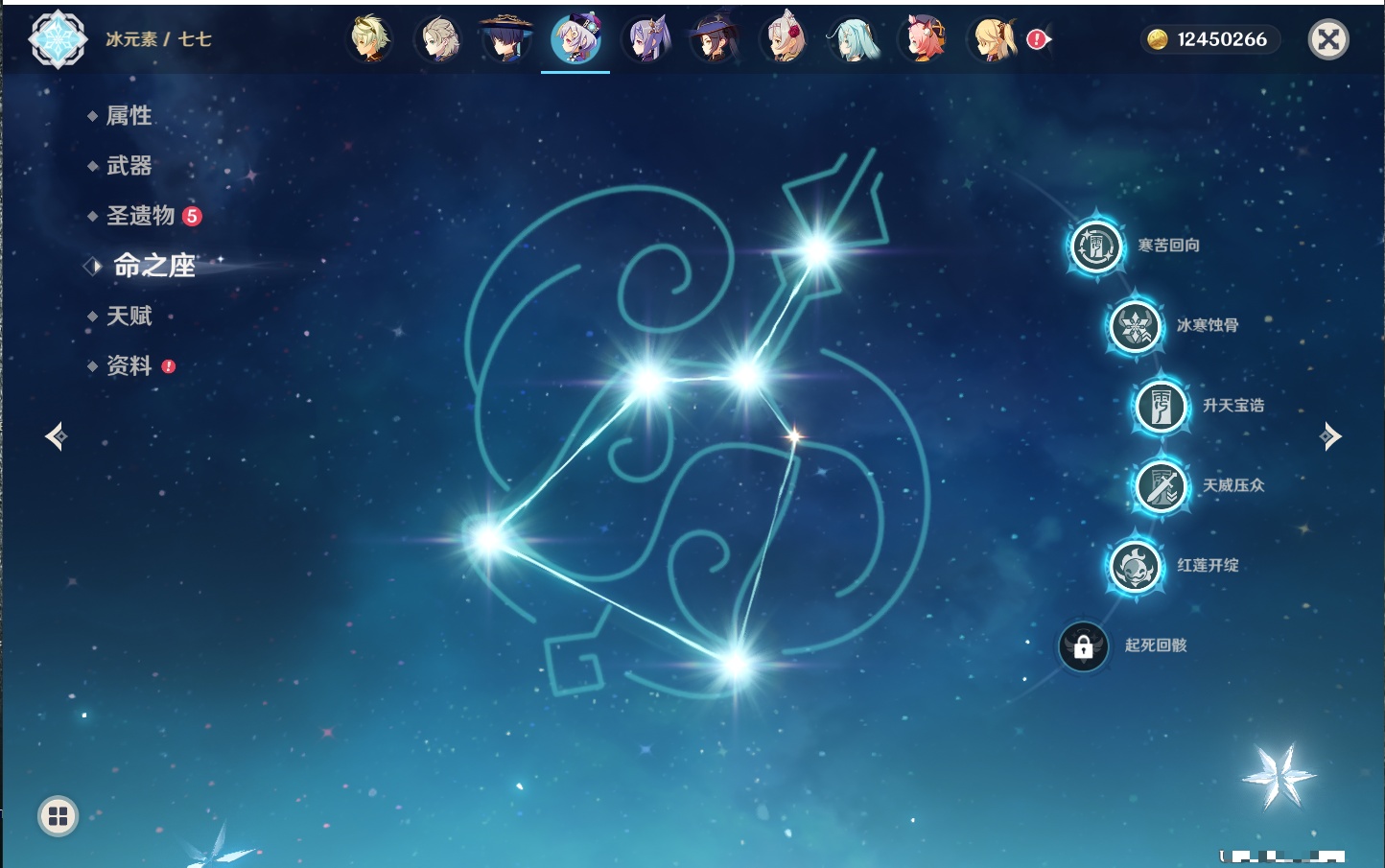This screenshot has height=868, width=1385.
Task: Select Diona's pink-haired avatar
Action: click(x=923, y=39)
